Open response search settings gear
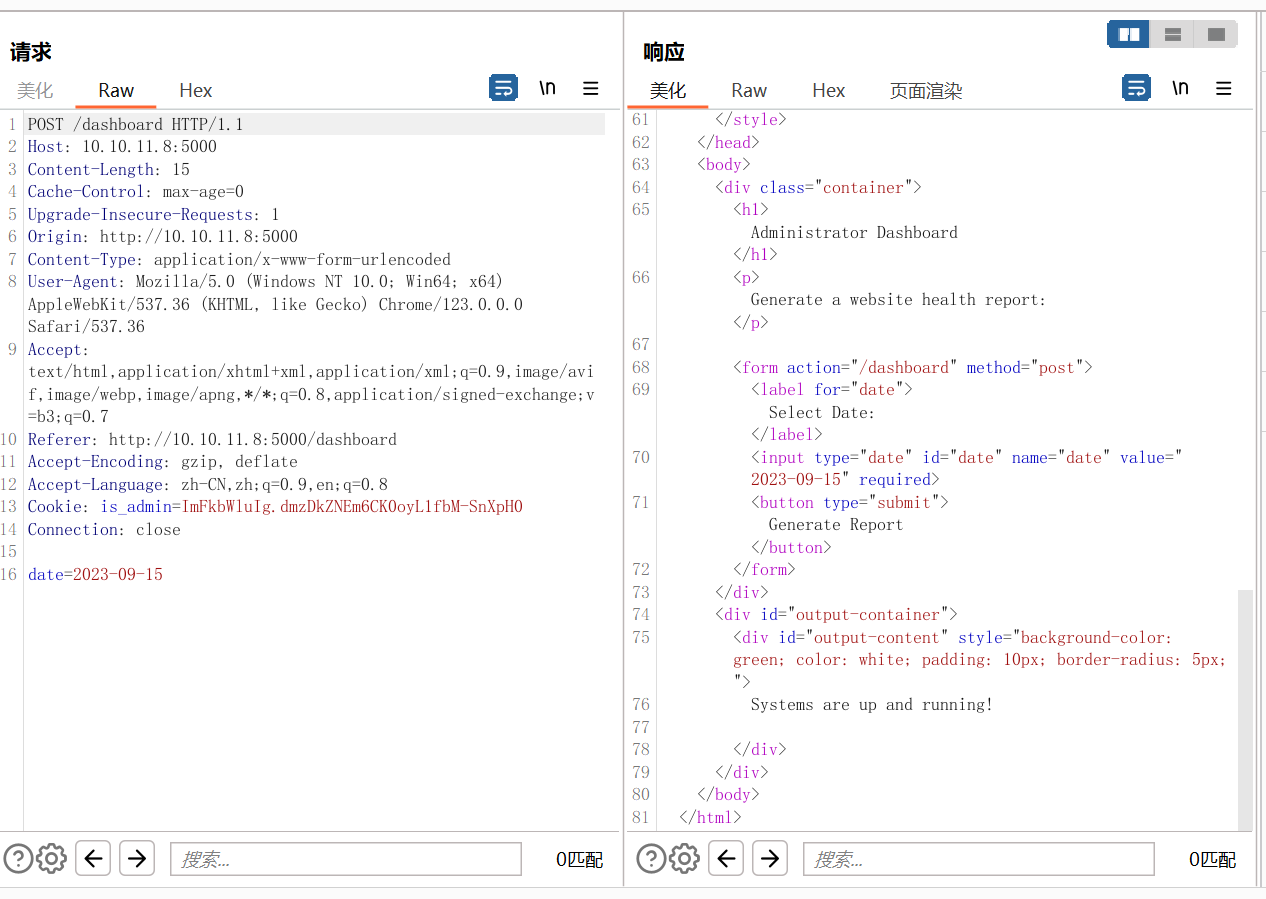The width and height of the screenshot is (1266, 899). pos(684,858)
